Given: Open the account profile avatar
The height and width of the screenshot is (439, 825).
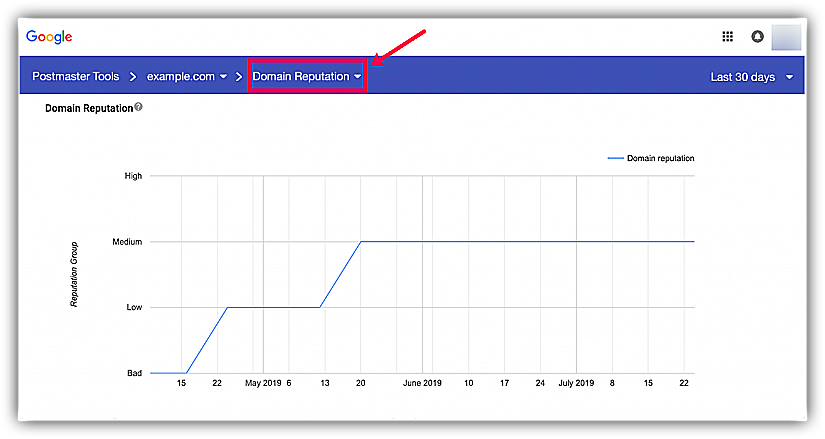Looking at the screenshot, I should click(786, 37).
